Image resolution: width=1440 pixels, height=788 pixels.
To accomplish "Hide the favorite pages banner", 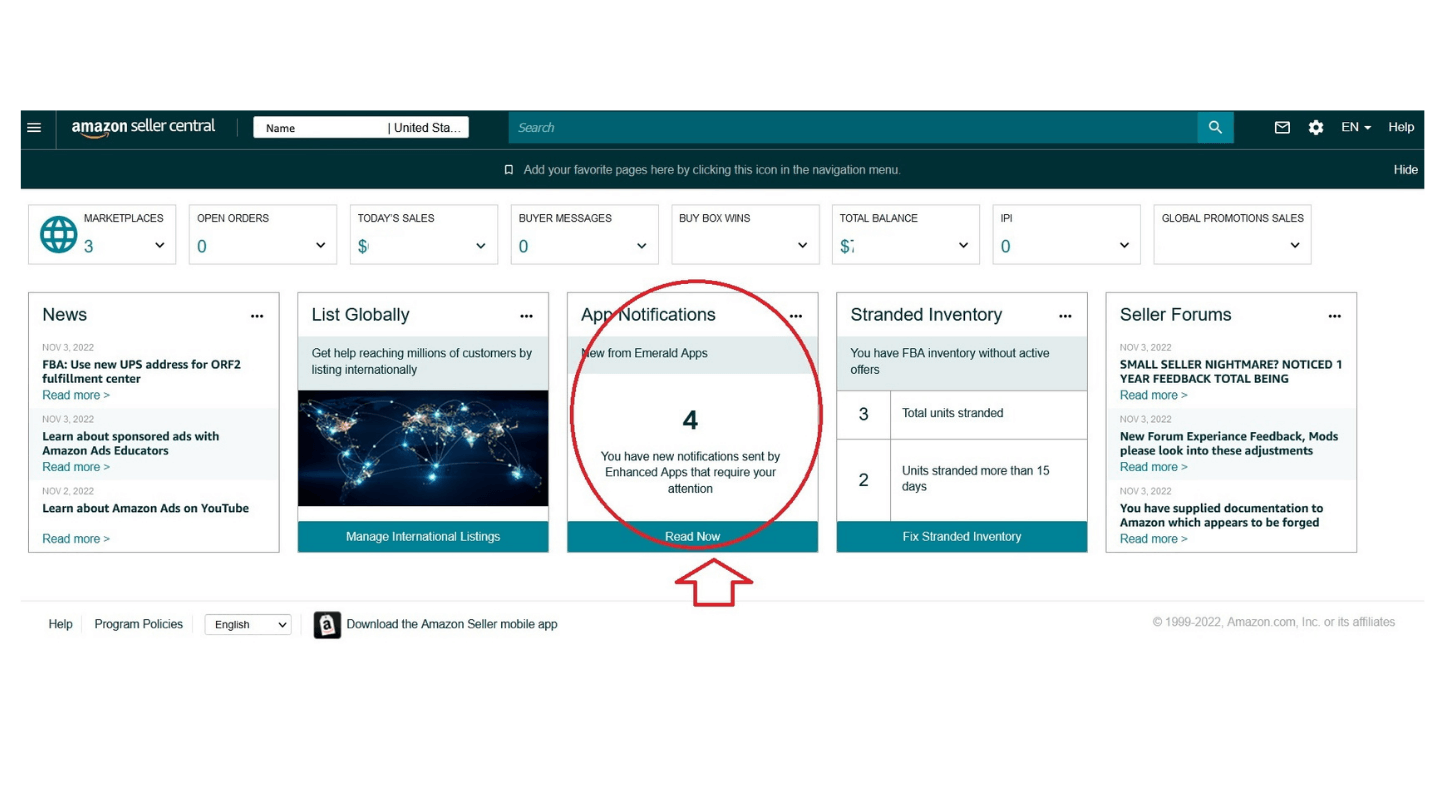I will (1406, 169).
